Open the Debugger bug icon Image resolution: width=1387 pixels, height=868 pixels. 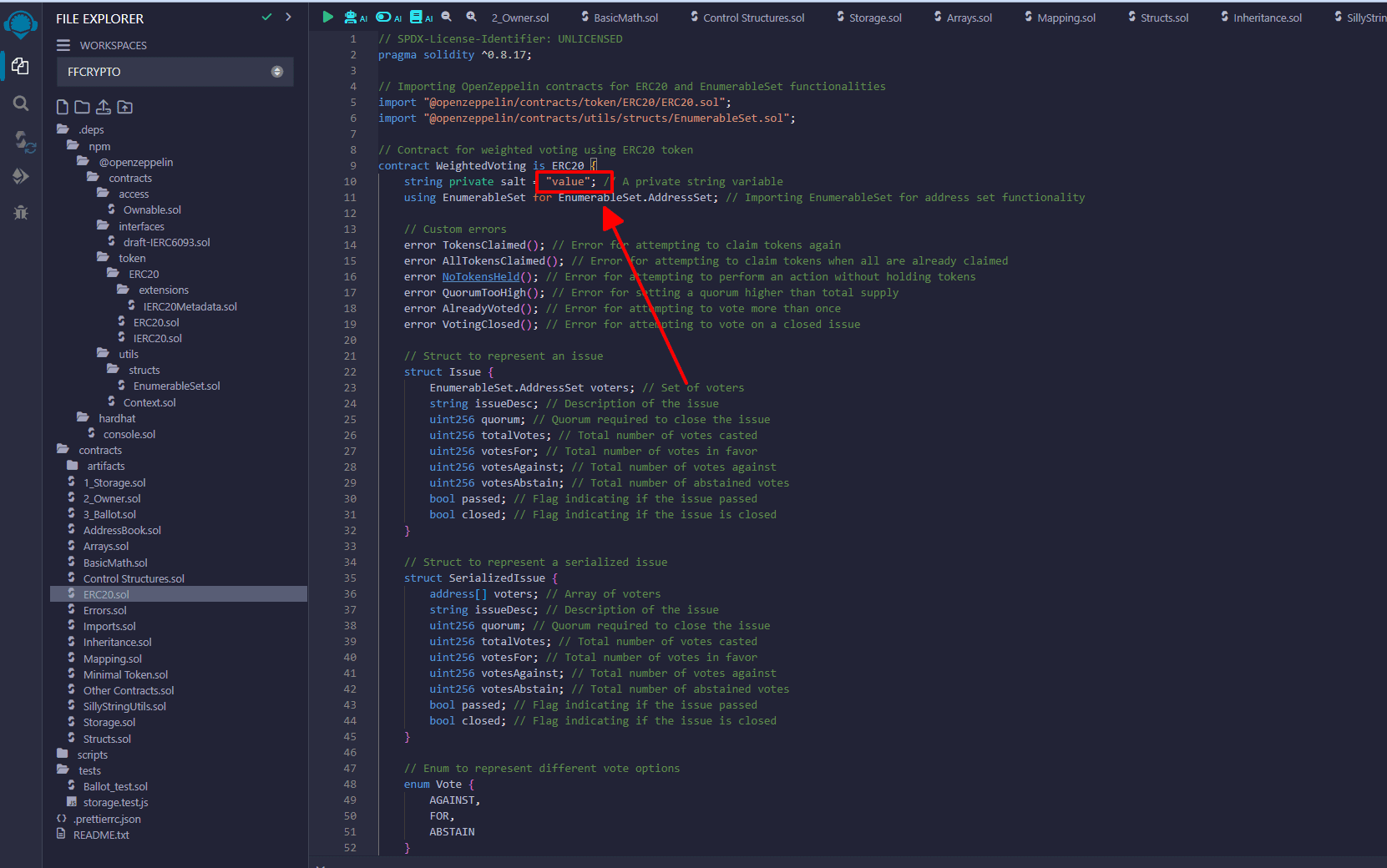pos(21,213)
